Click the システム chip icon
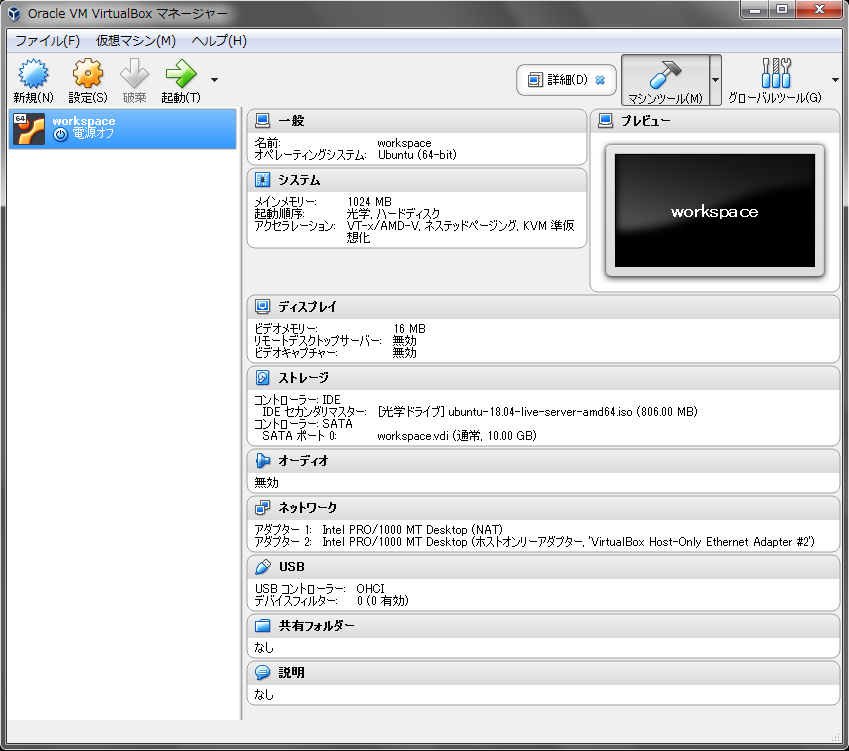849x751 pixels. point(263,180)
